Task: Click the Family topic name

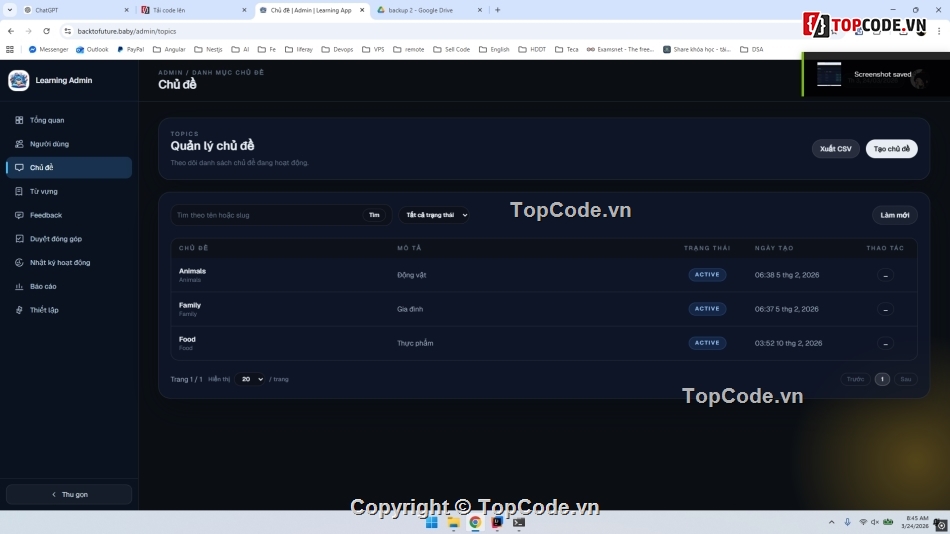Action: point(190,305)
